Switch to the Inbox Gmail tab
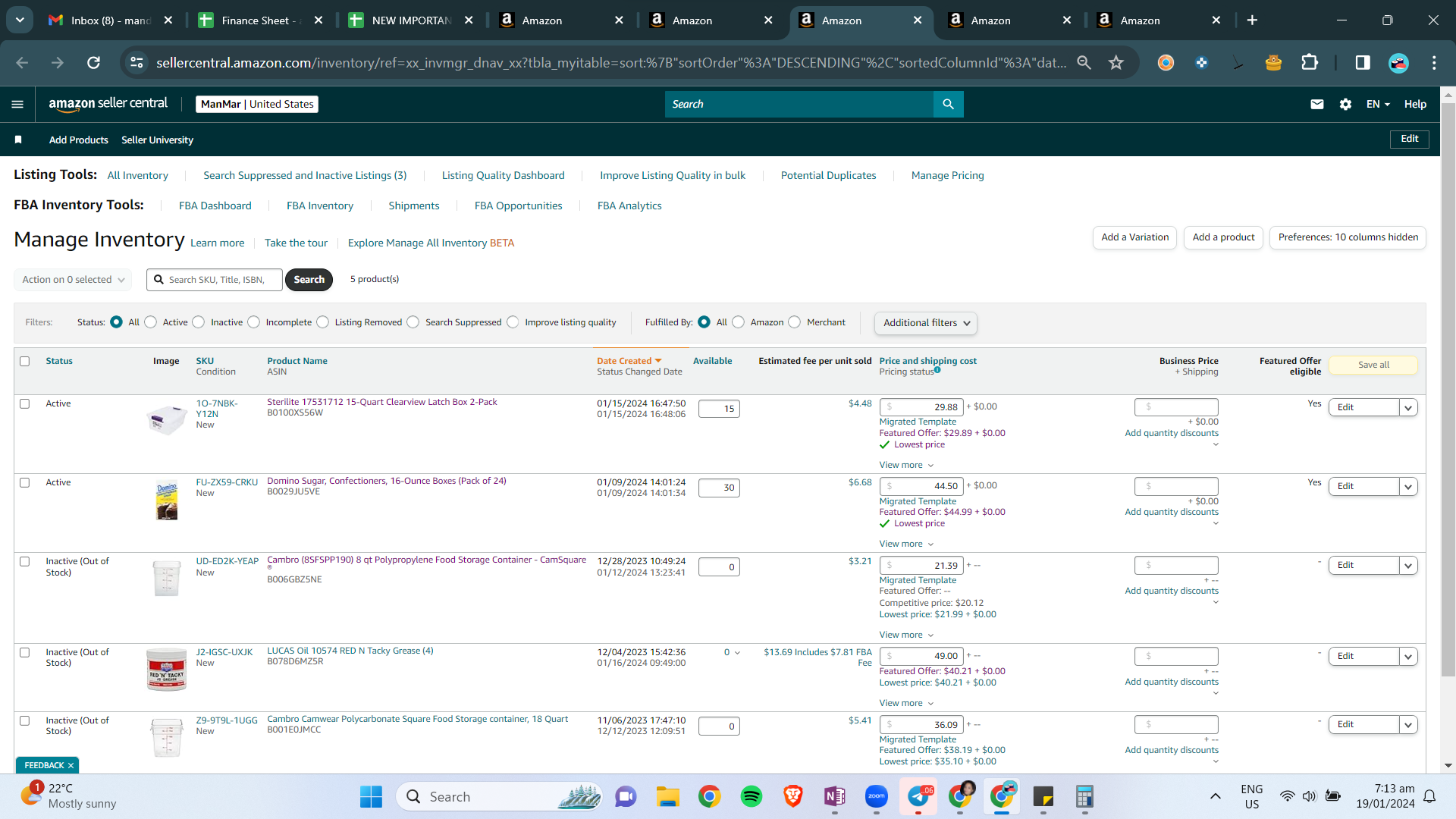Screen dimensions: 1456x819 [x=111, y=20]
